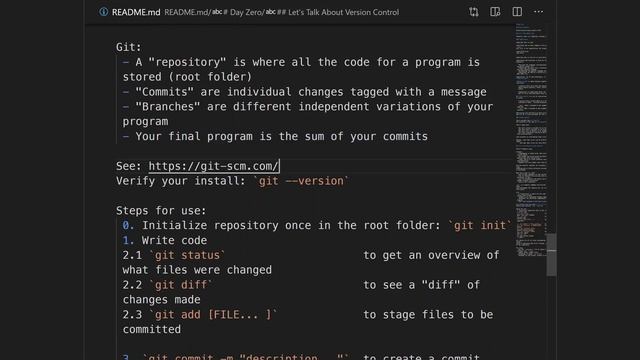Click the info icon beside README.md
Viewport: 640px width, 360px height.
click(x=104, y=12)
